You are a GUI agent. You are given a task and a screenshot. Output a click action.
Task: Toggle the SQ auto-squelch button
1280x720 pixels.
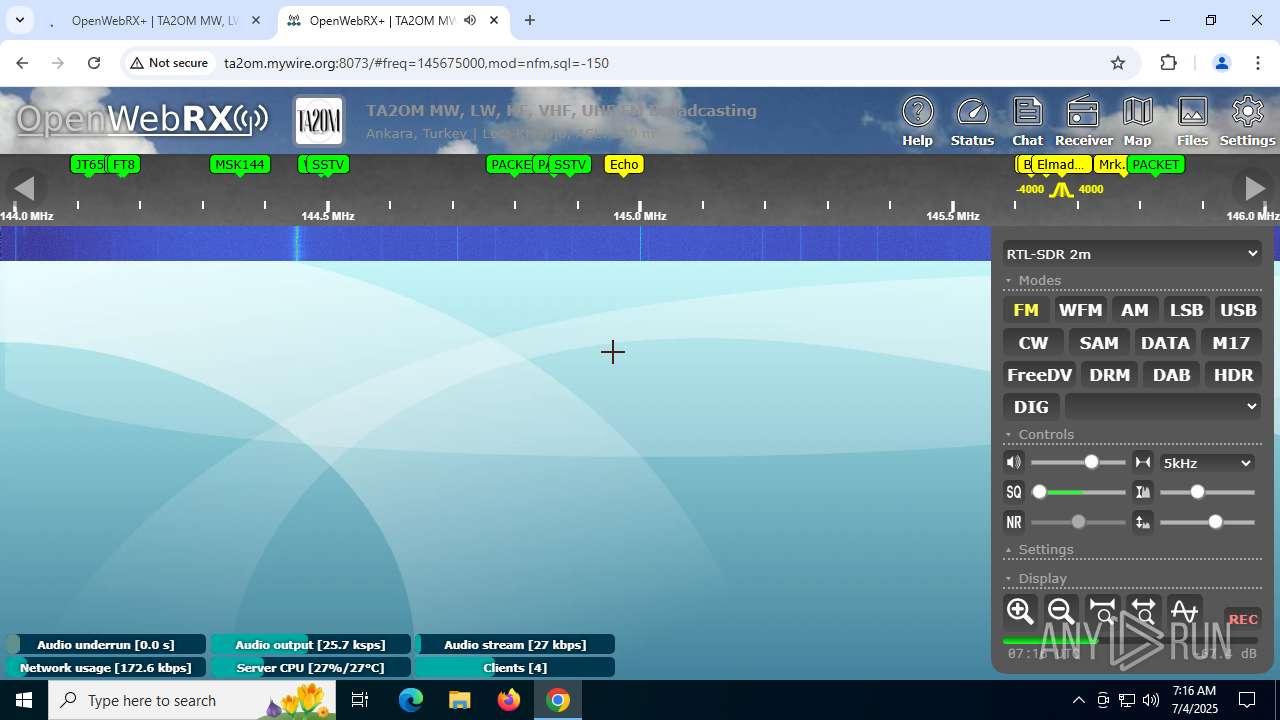coord(1014,492)
